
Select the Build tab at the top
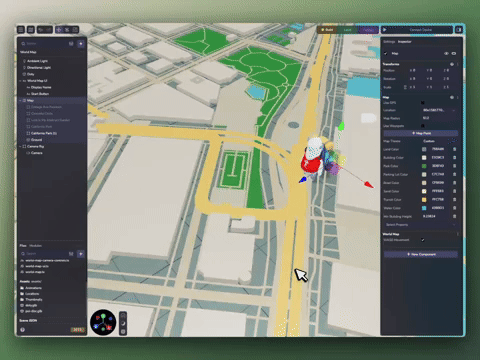pos(327,30)
